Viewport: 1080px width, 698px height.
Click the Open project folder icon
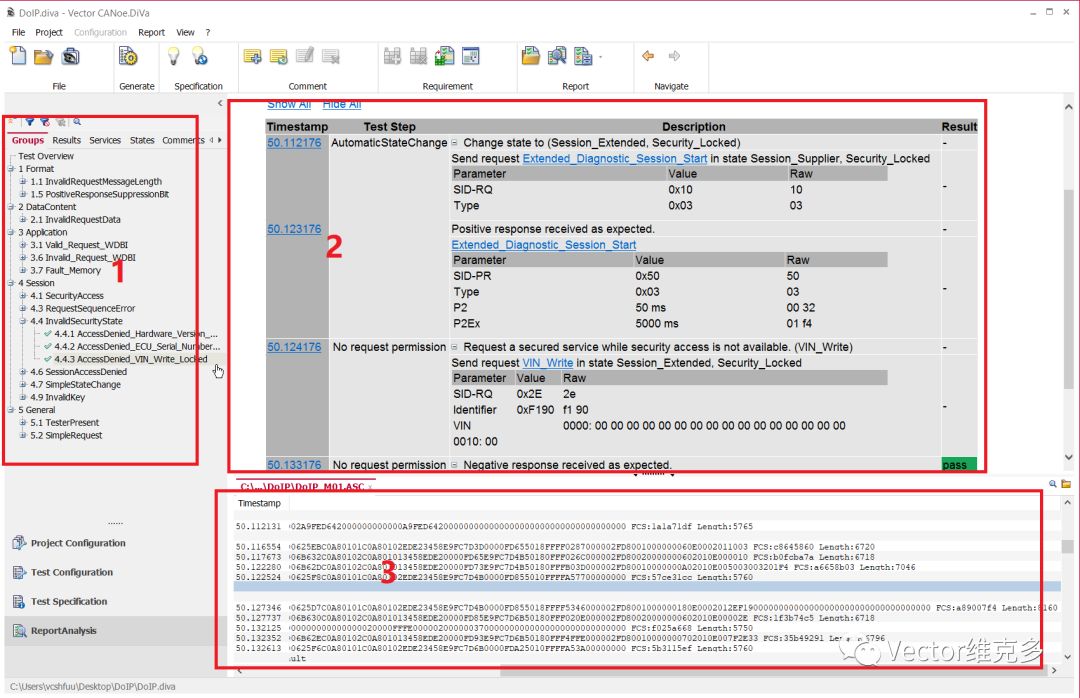pyautogui.click(x=44, y=57)
